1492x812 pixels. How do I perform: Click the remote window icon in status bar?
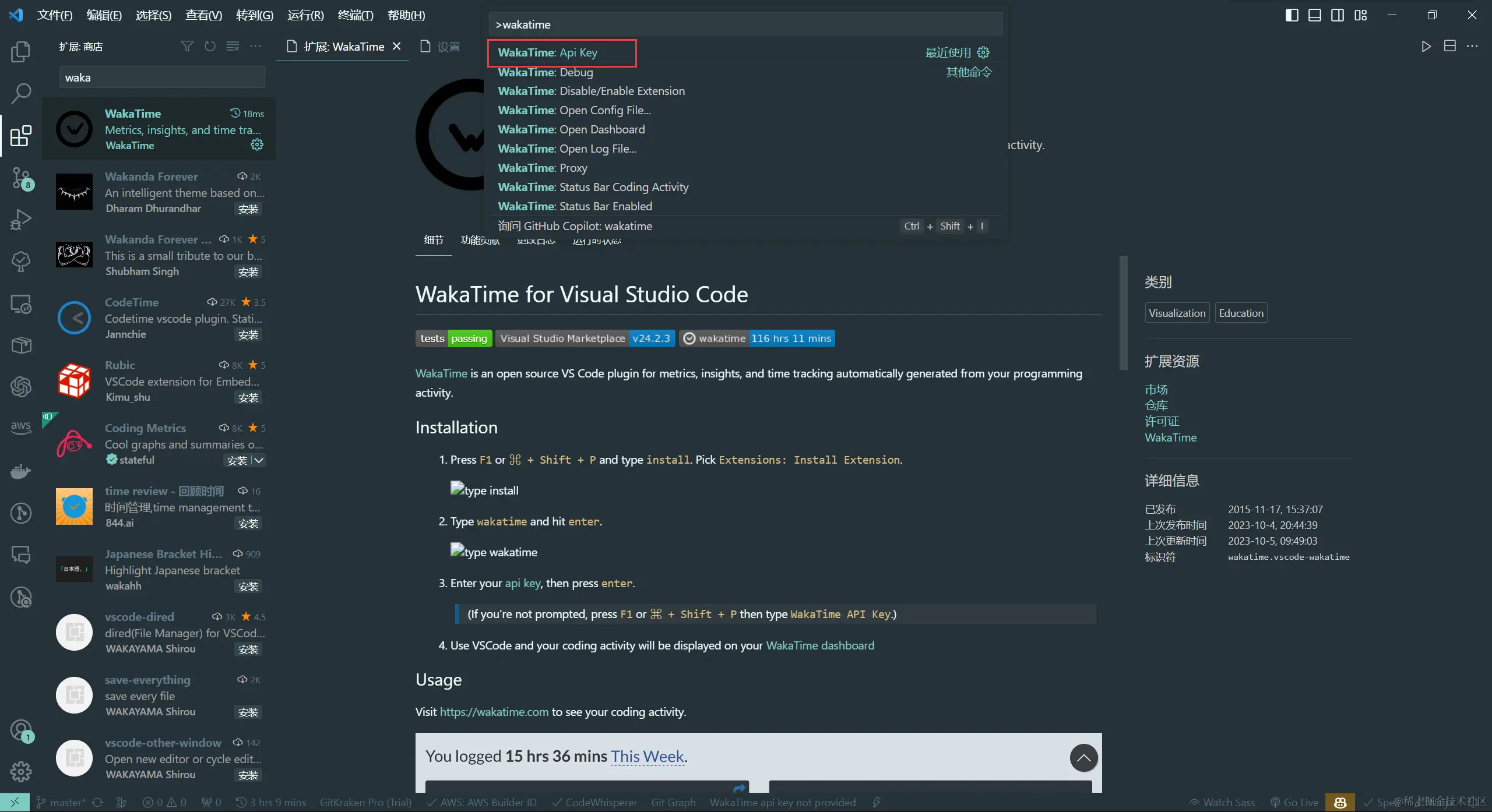(15, 802)
